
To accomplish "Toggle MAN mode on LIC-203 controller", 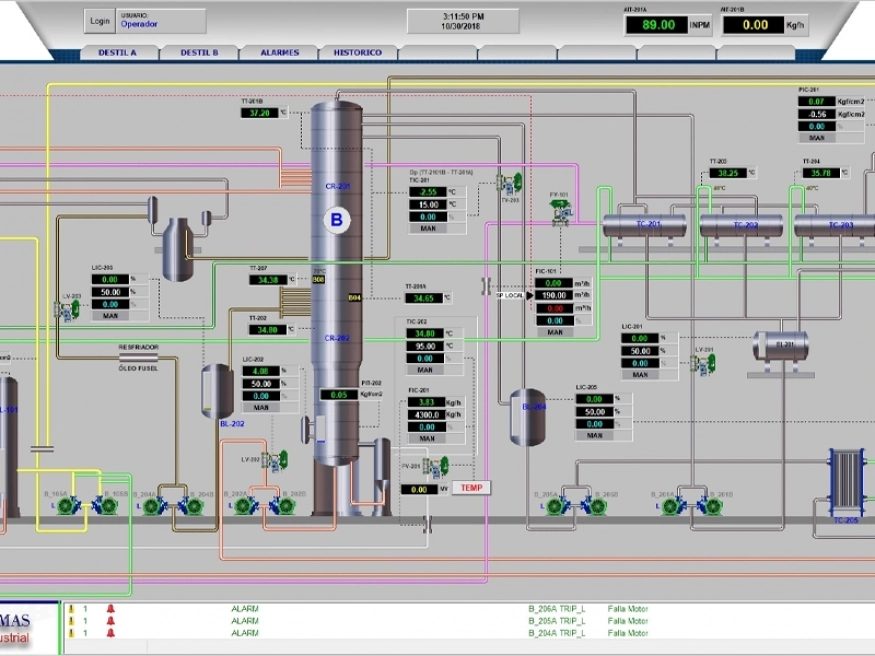I will 111,316.
